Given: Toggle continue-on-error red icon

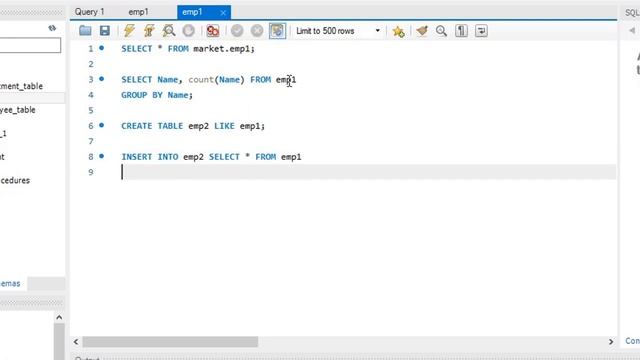Looking at the screenshot, I should (213, 31).
